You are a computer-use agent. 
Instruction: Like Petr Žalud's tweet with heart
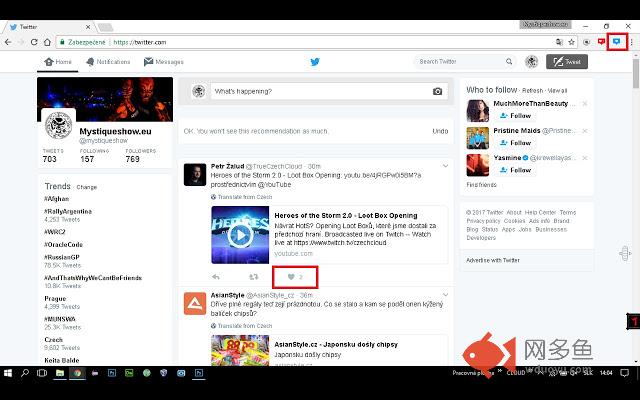[291, 277]
